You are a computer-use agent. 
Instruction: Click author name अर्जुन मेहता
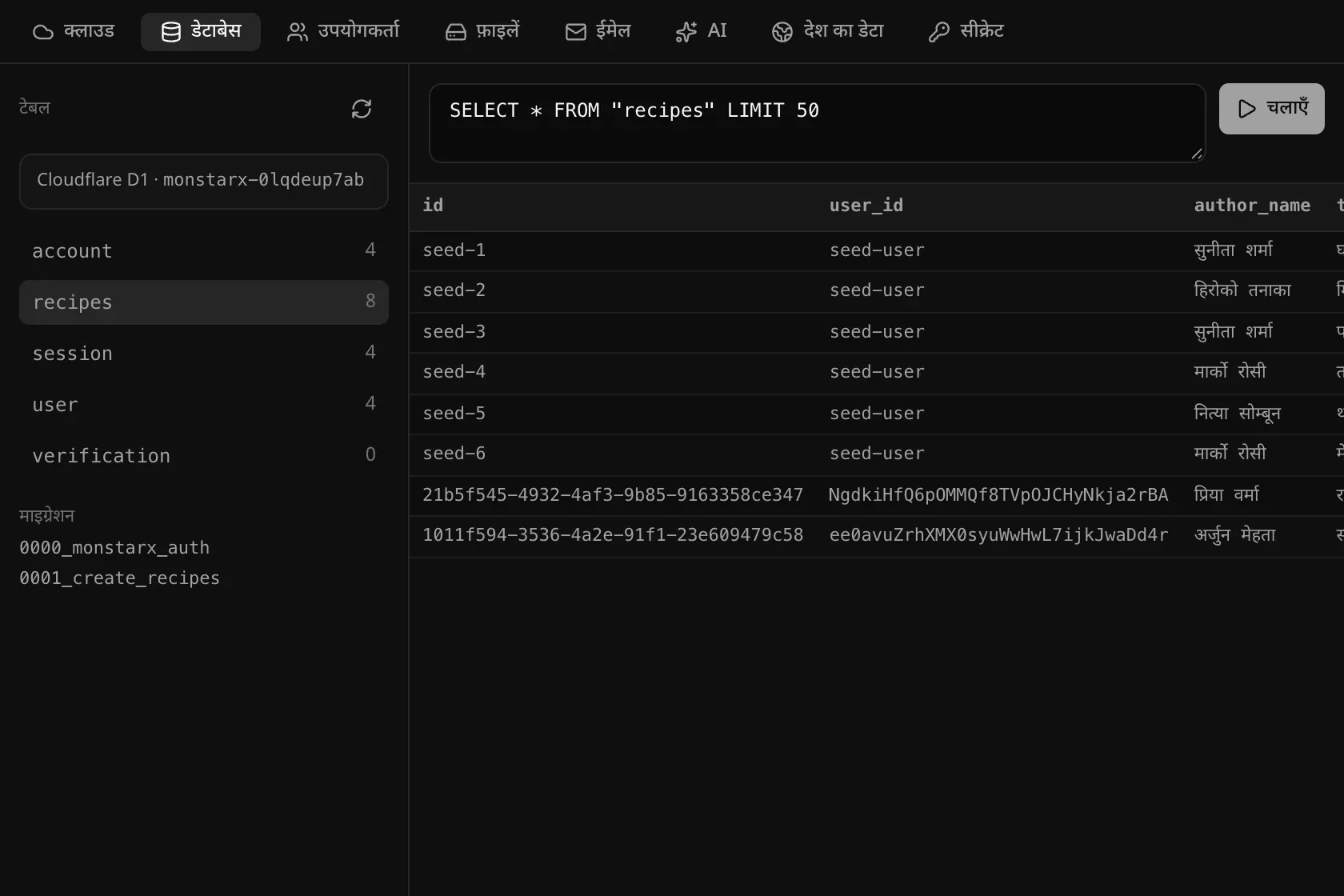click(1234, 535)
